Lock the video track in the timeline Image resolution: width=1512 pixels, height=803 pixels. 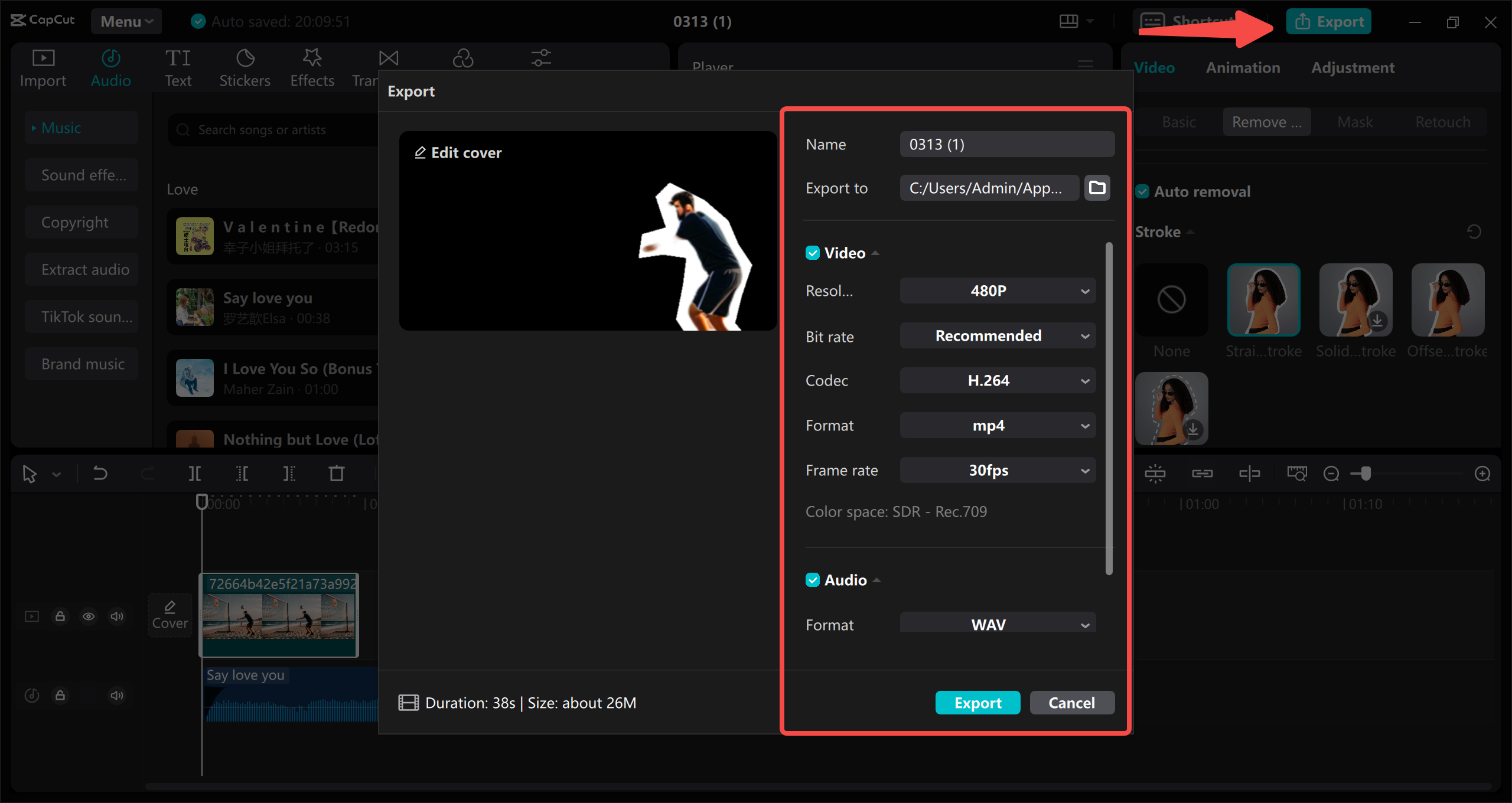point(60,616)
